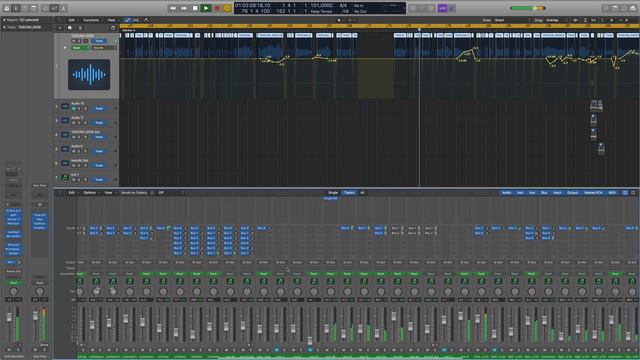Open the List Editors icon at top right
The width and height of the screenshot is (640, 360).
pyautogui.click(x=606, y=8)
